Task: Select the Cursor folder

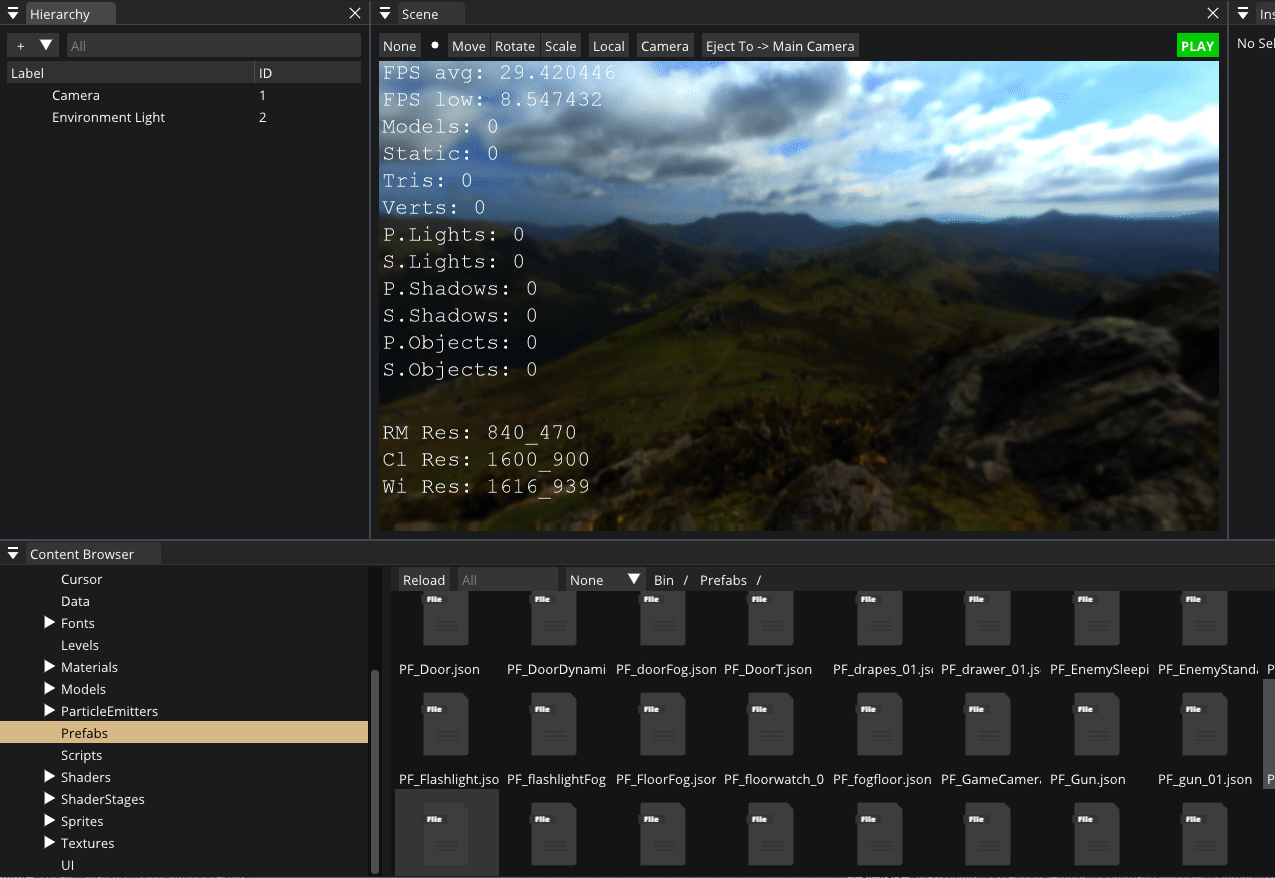Action: coord(82,579)
